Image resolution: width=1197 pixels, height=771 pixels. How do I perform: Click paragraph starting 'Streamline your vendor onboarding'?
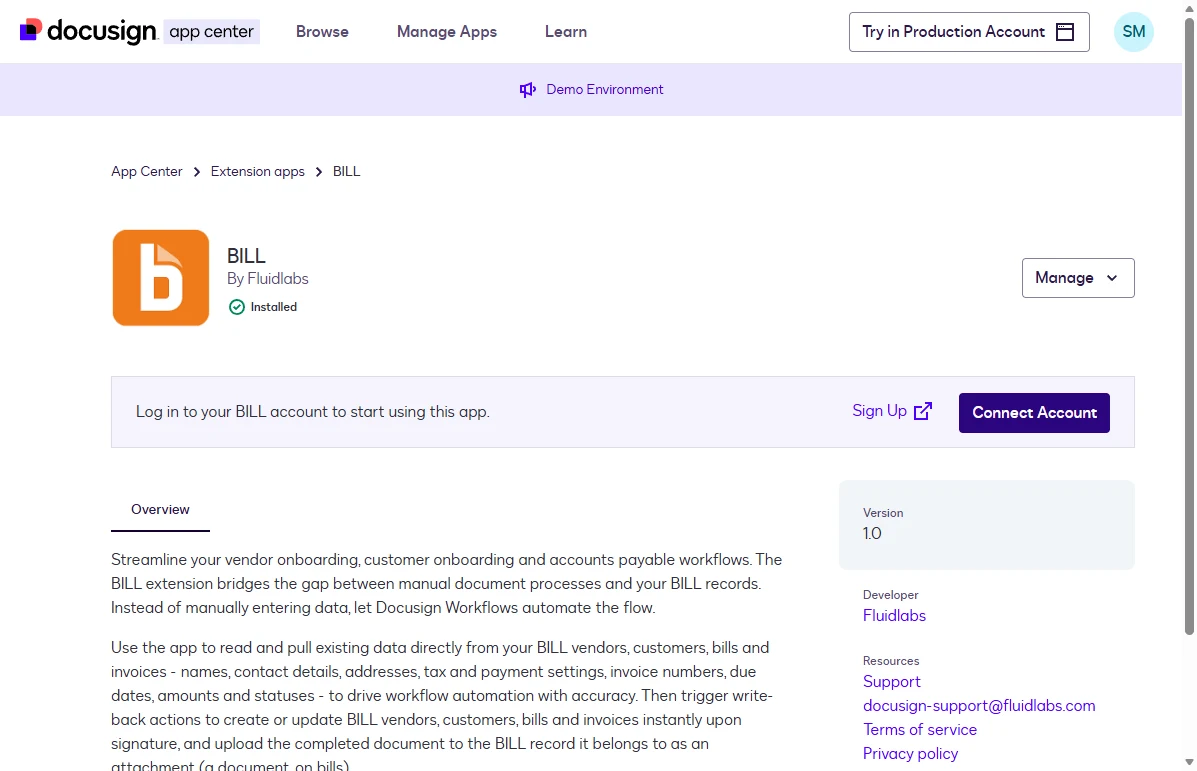[x=447, y=584]
